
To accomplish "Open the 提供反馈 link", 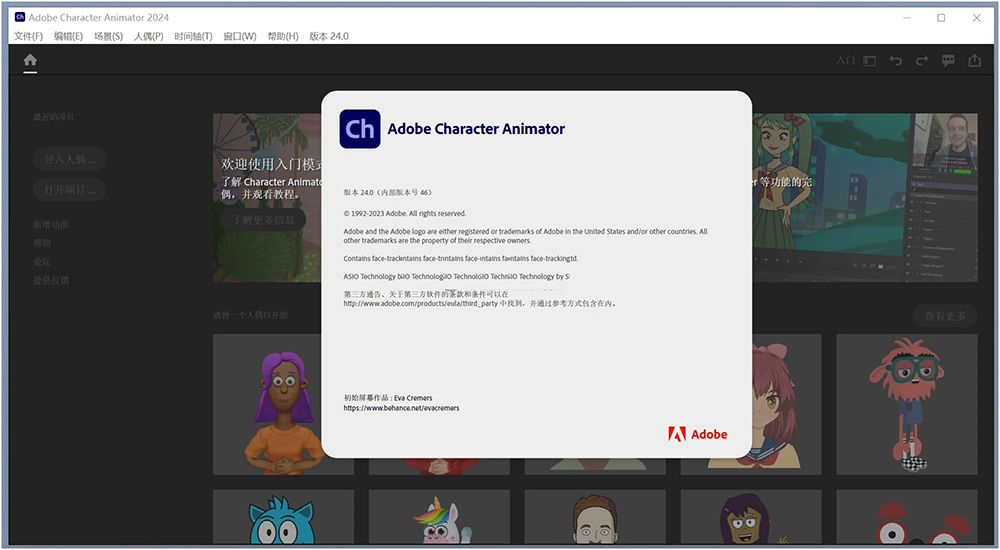I will pyautogui.click(x=51, y=280).
